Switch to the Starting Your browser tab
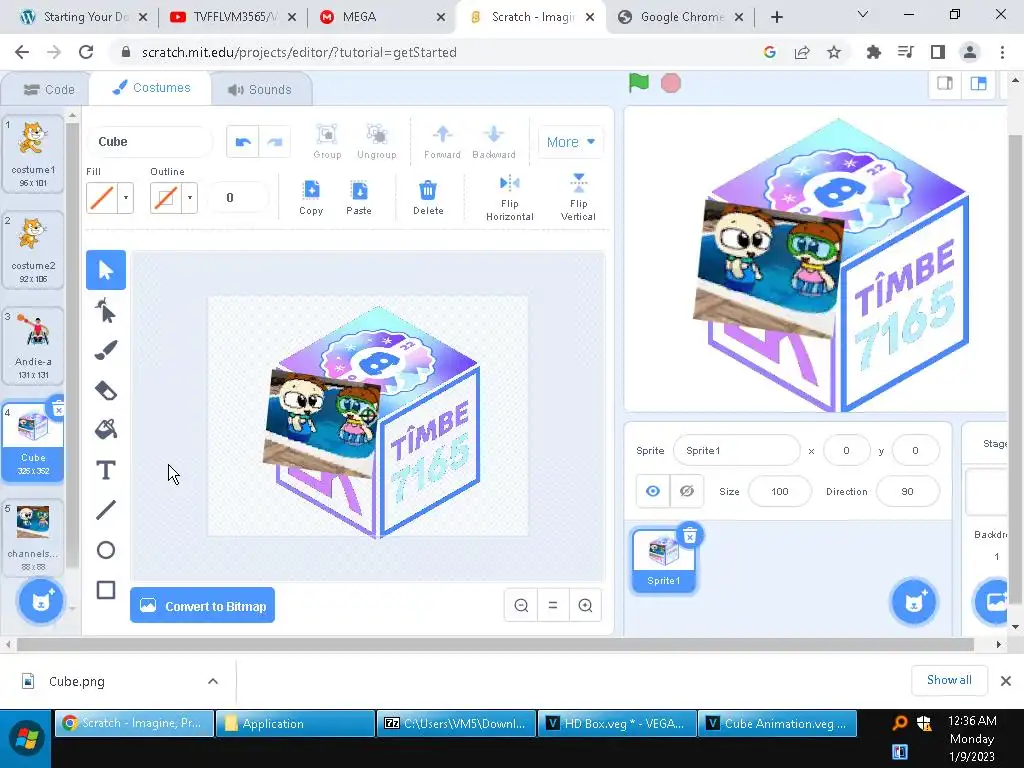Viewport: 1024px width, 768px height. click(x=84, y=17)
